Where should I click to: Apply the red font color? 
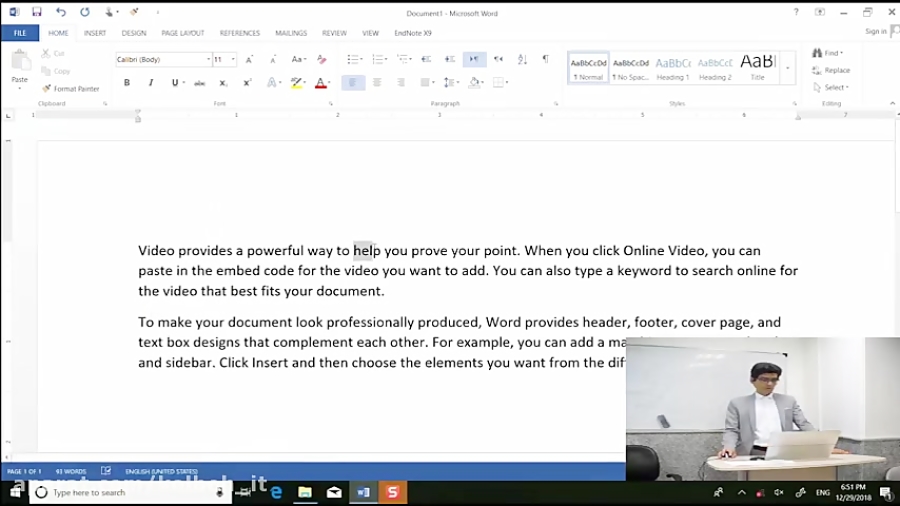pos(320,83)
